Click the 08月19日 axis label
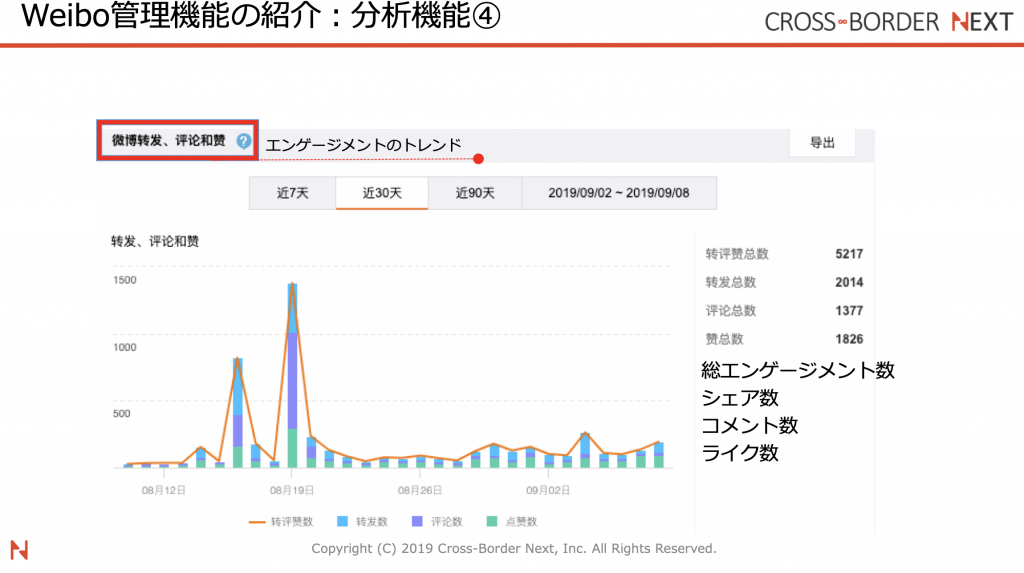1024x573 pixels. (292, 490)
